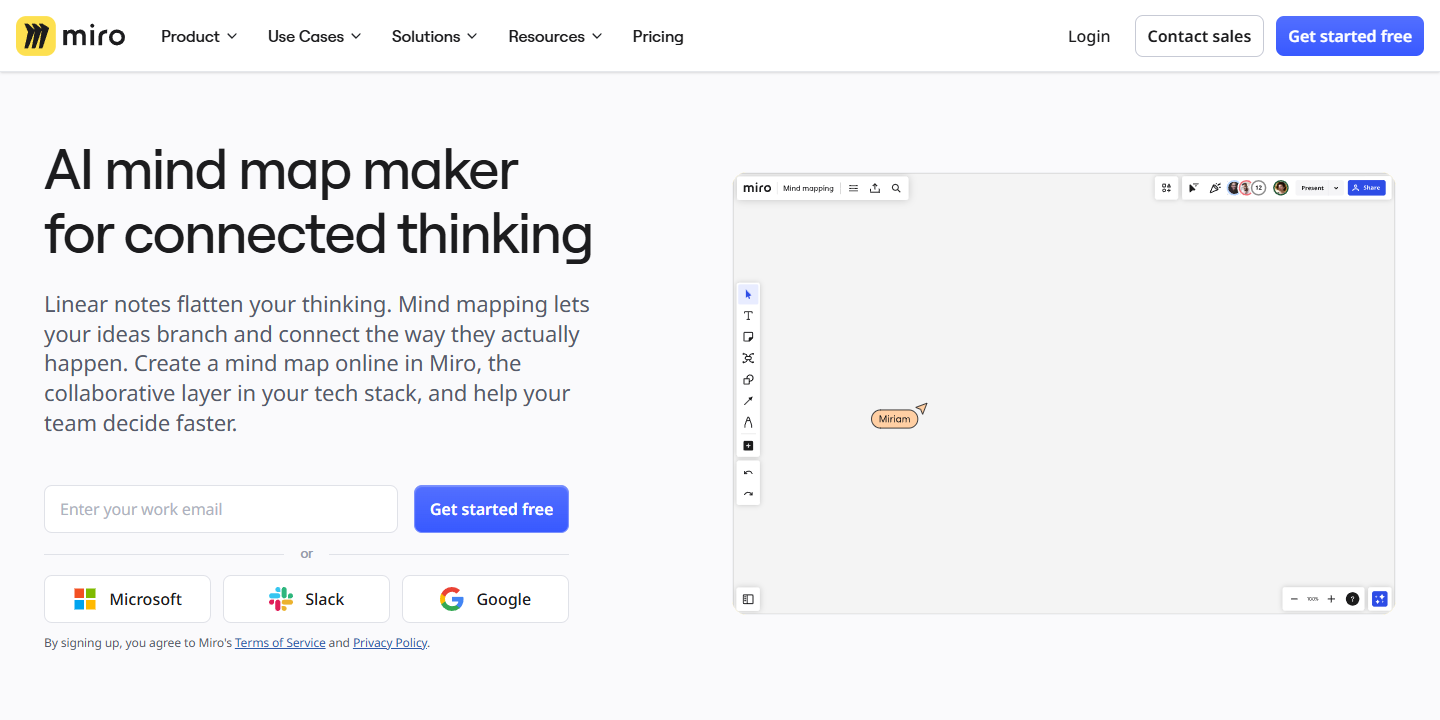Sign up with Slack button
1440x720 pixels.
click(306, 599)
